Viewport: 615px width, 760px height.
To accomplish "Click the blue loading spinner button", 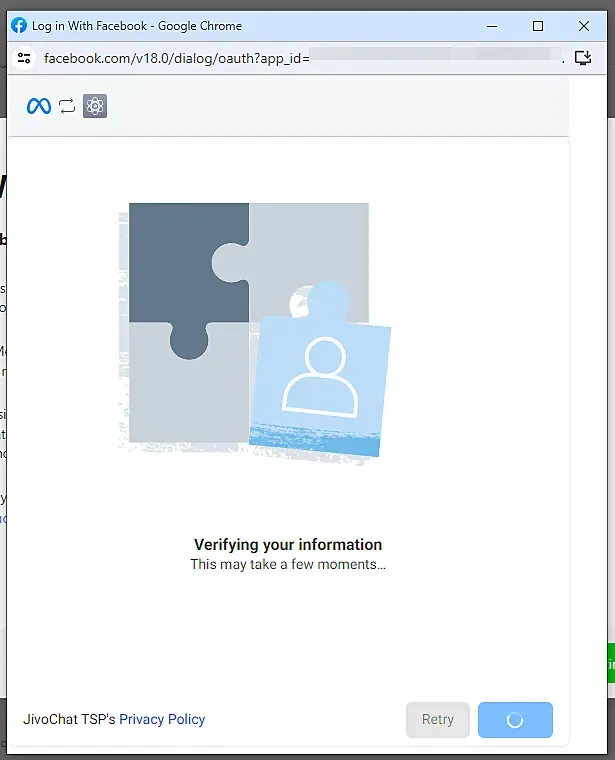I will [515, 720].
